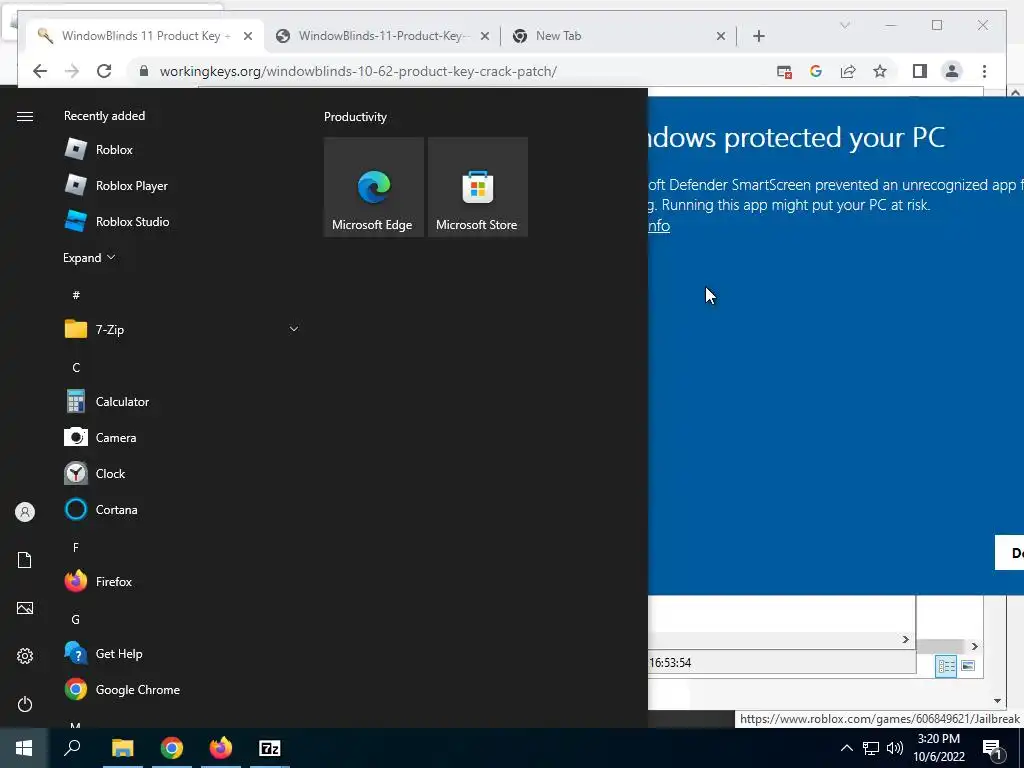
Task: Show hidden system tray icons
Action: (x=846, y=748)
